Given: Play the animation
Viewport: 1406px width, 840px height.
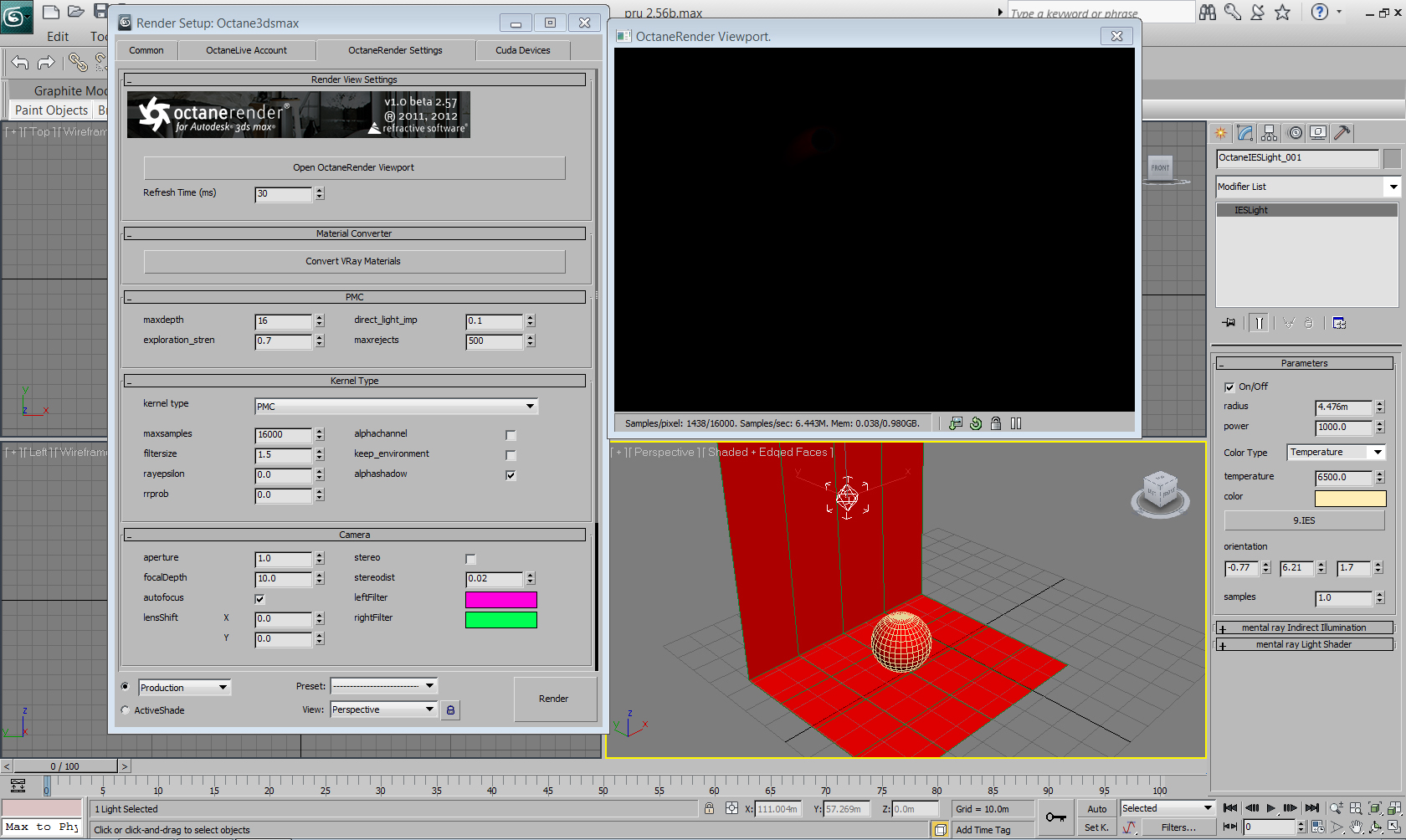Looking at the screenshot, I should (1271, 808).
